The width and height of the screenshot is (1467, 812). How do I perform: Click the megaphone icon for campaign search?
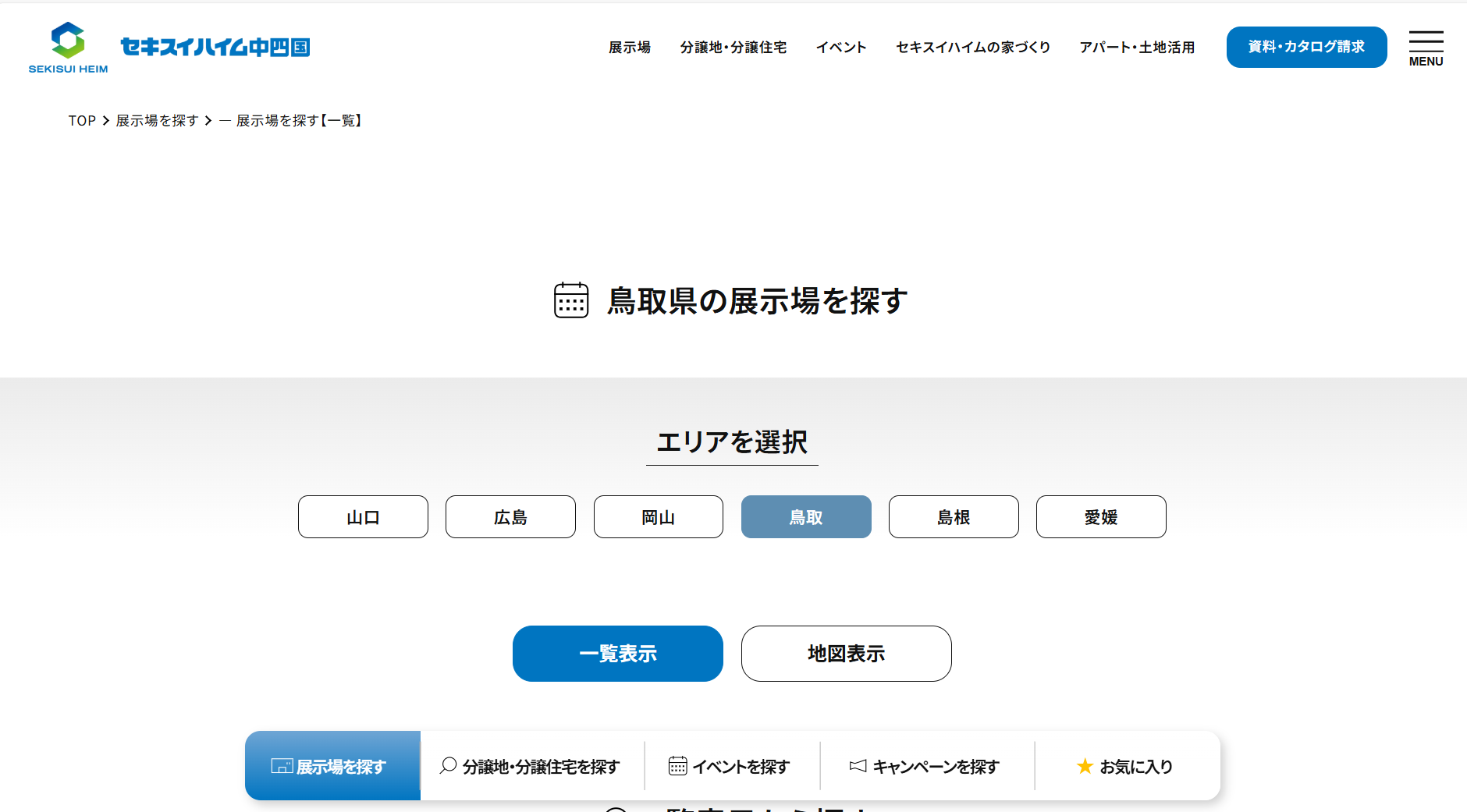[x=858, y=766]
